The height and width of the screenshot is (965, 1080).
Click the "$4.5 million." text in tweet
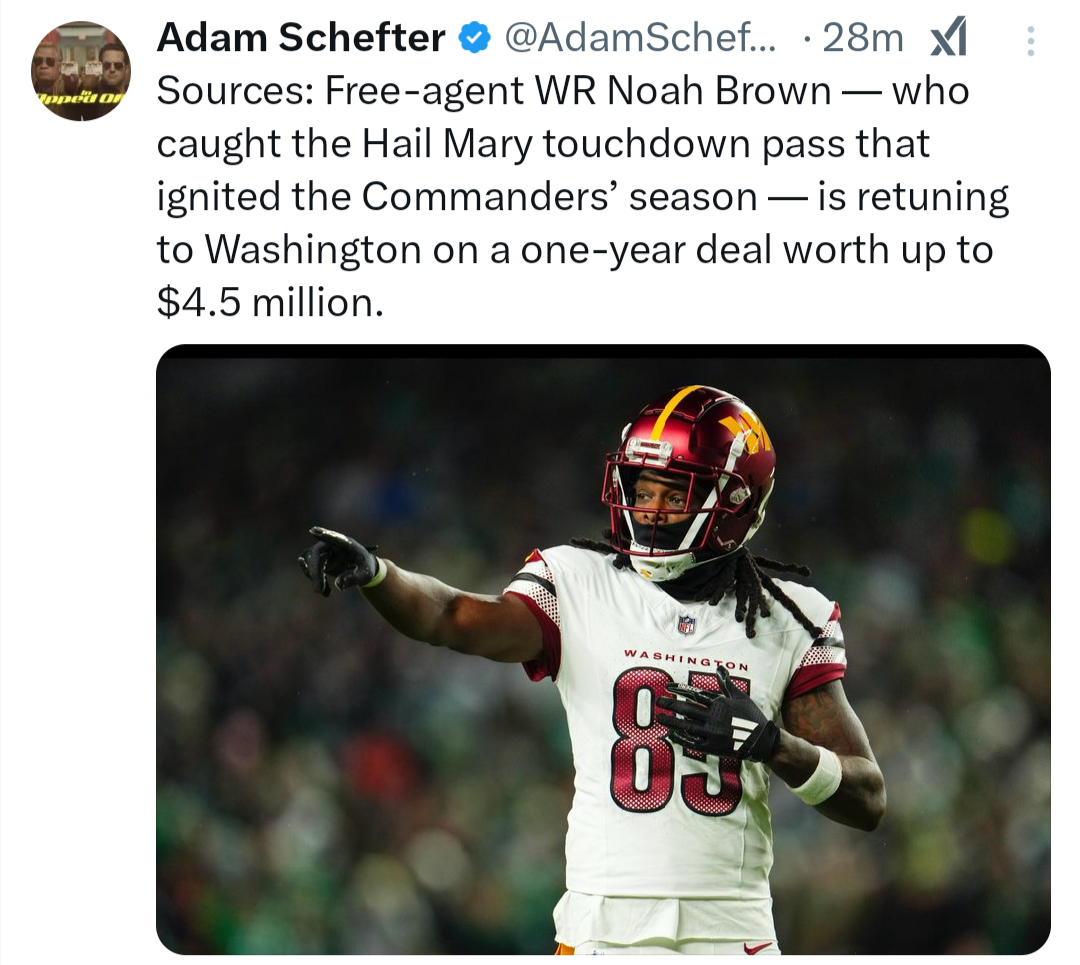point(269,302)
